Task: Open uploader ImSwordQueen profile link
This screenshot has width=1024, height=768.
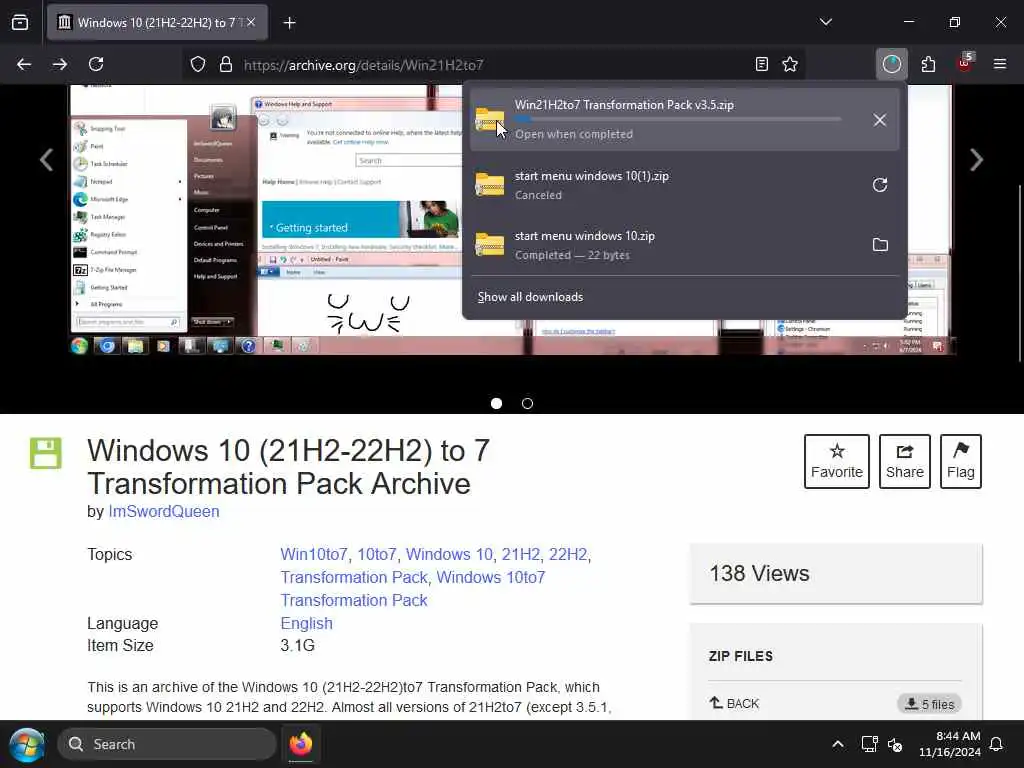Action: (164, 511)
